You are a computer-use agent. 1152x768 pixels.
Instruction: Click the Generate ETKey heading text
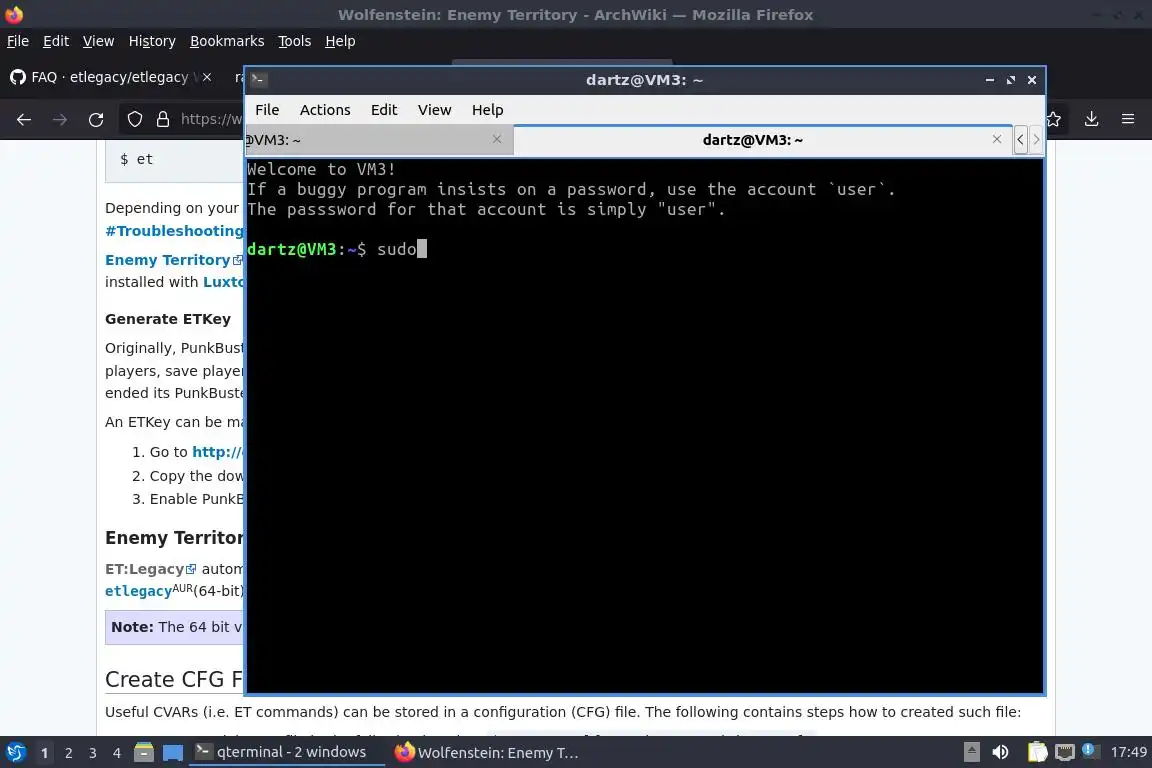click(168, 319)
